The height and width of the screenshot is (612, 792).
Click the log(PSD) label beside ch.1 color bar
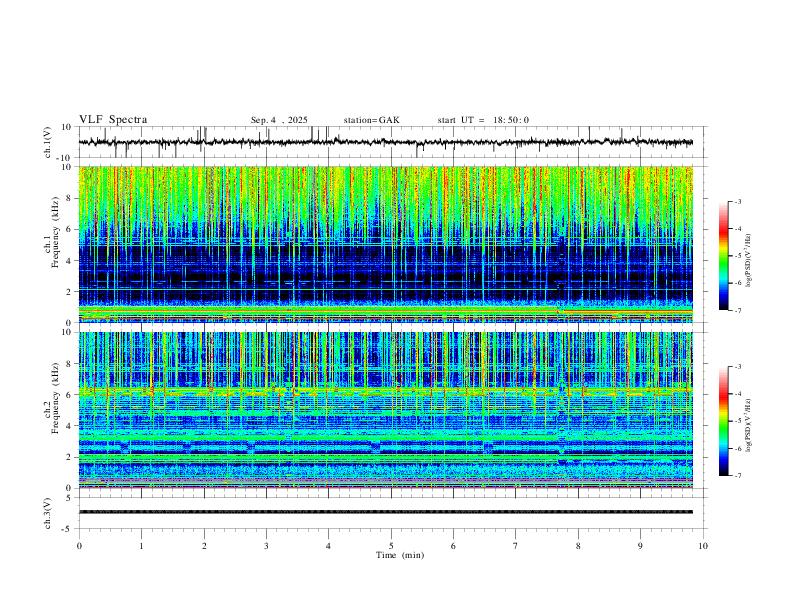point(749,261)
